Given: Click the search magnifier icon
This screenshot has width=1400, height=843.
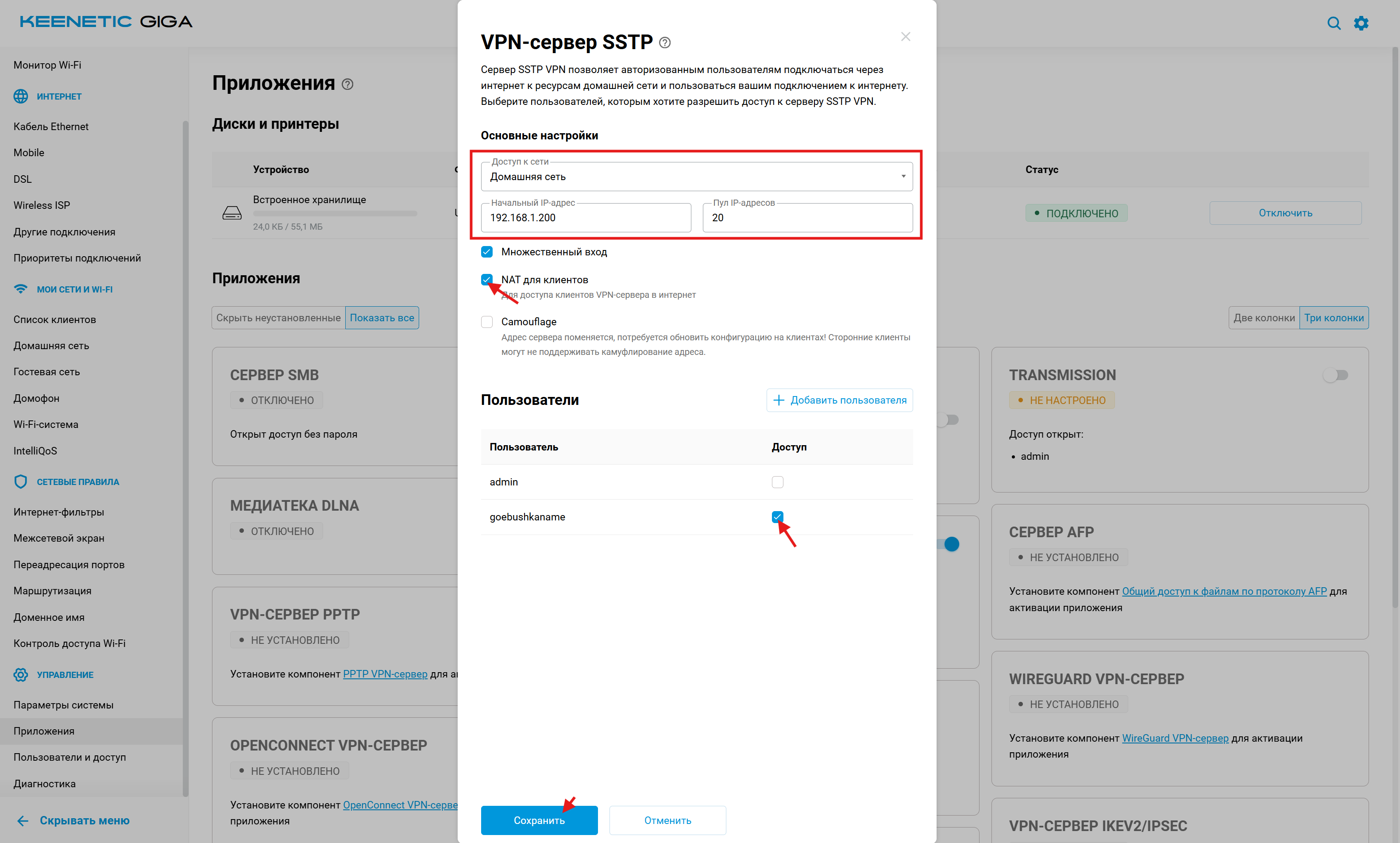Looking at the screenshot, I should click(x=1333, y=23).
